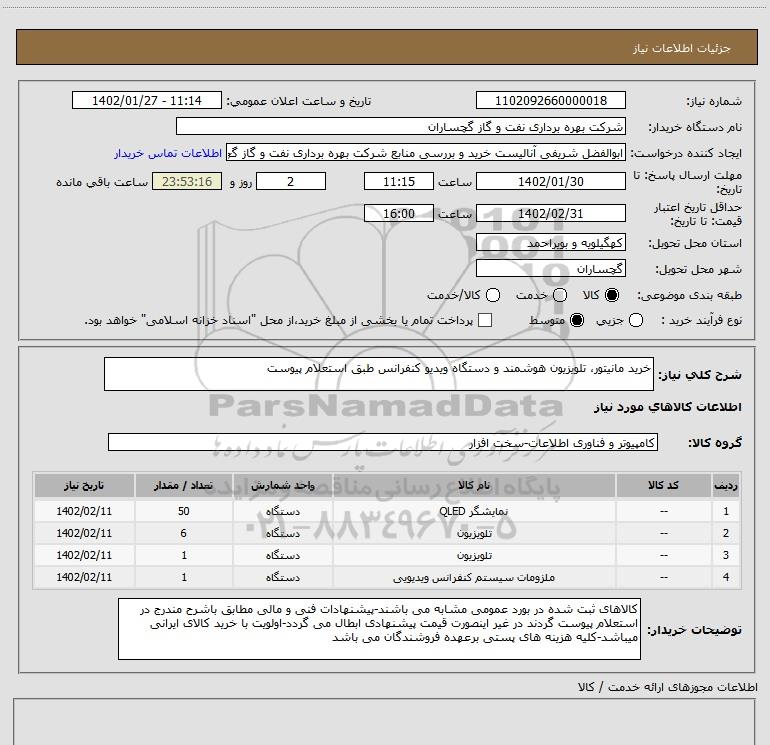Click the تاریخ نیاز column header
The width and height of the screenshot is (770, 745).
(x=84, y=485)
